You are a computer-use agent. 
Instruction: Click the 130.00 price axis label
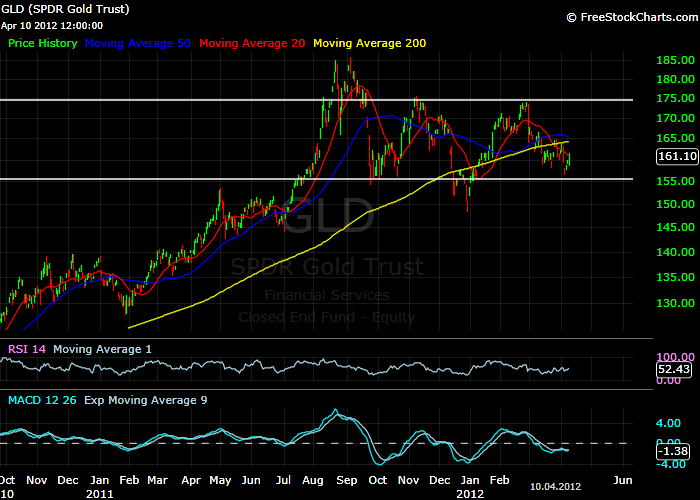pos(675,303)
